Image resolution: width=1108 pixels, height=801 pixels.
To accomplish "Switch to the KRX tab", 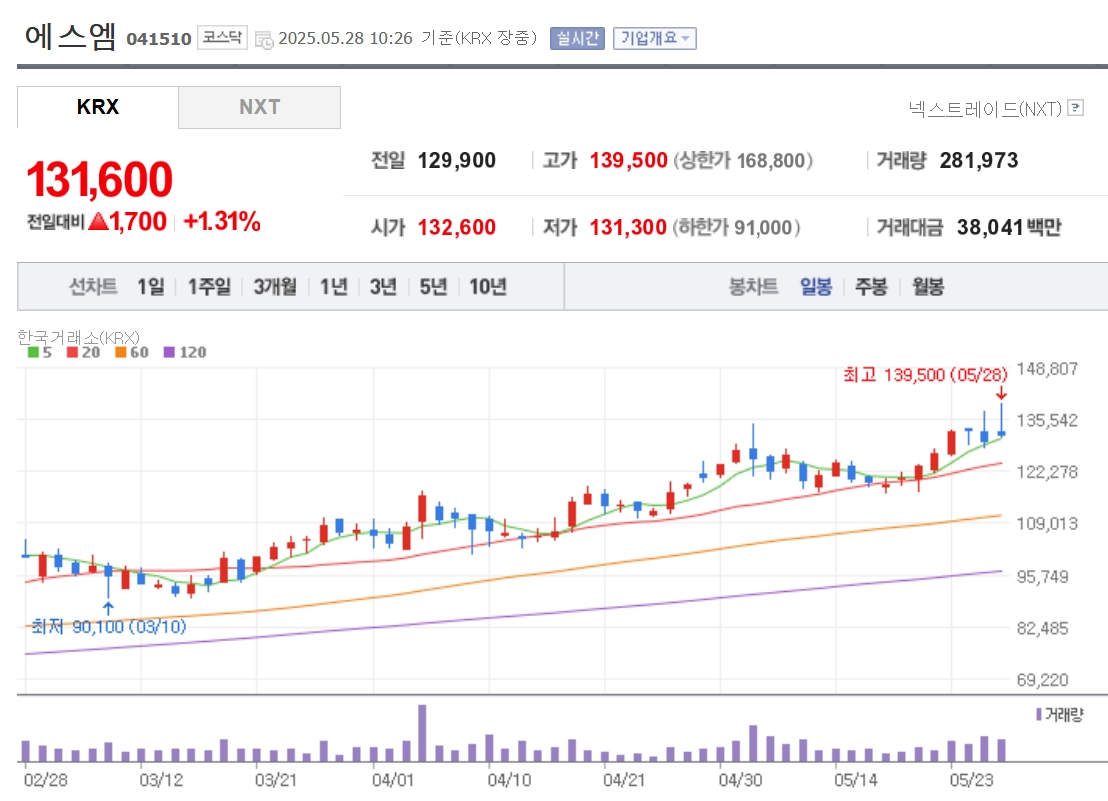I will (x=98, y=107).
